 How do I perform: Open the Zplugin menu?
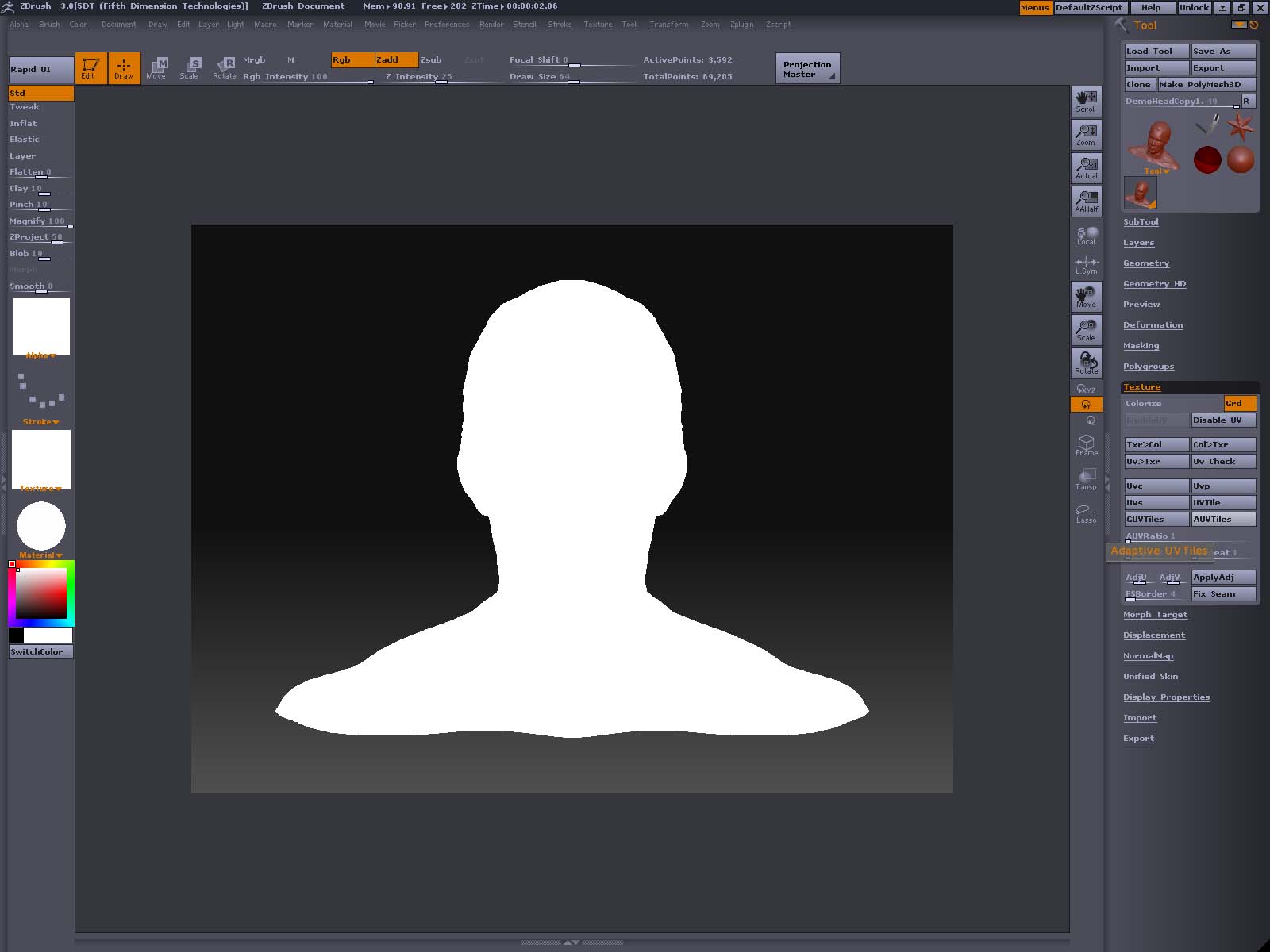tap(741, 25)
